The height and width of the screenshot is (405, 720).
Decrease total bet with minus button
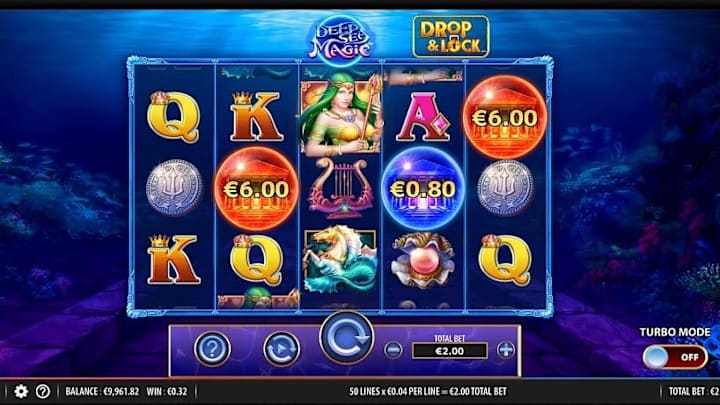tap(393, 350)
